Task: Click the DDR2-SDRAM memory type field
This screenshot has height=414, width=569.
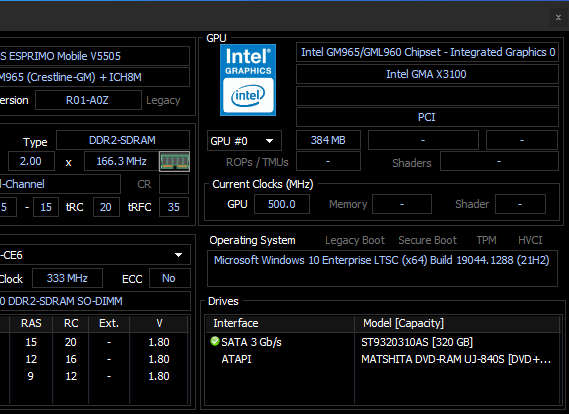Action: point(123,140)
